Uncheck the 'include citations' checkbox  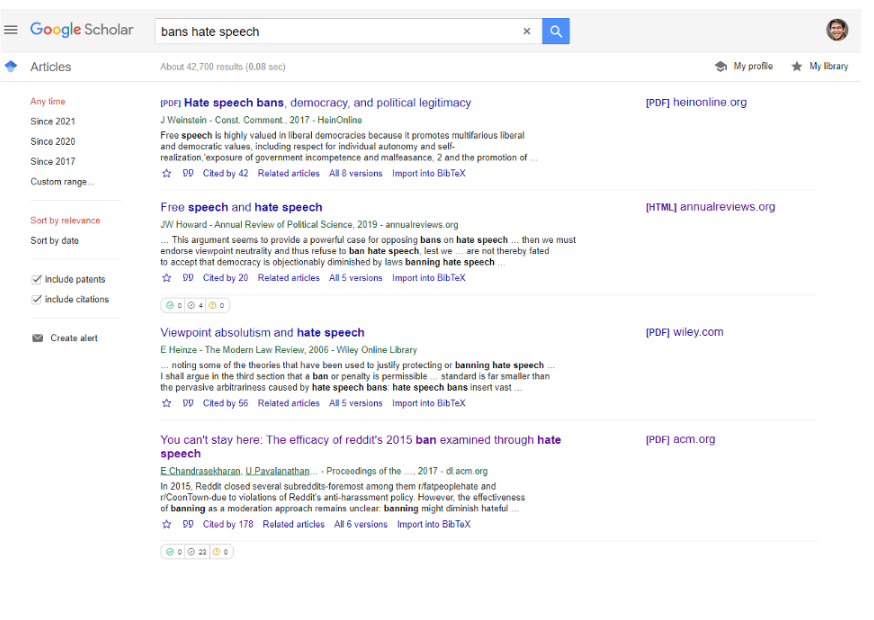click(37, 300)
